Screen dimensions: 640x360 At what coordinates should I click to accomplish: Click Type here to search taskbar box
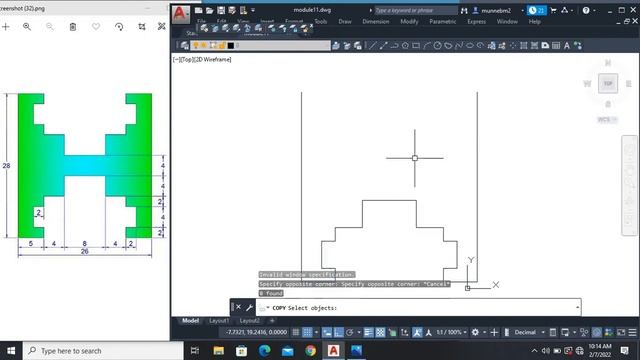coord(103,351)
